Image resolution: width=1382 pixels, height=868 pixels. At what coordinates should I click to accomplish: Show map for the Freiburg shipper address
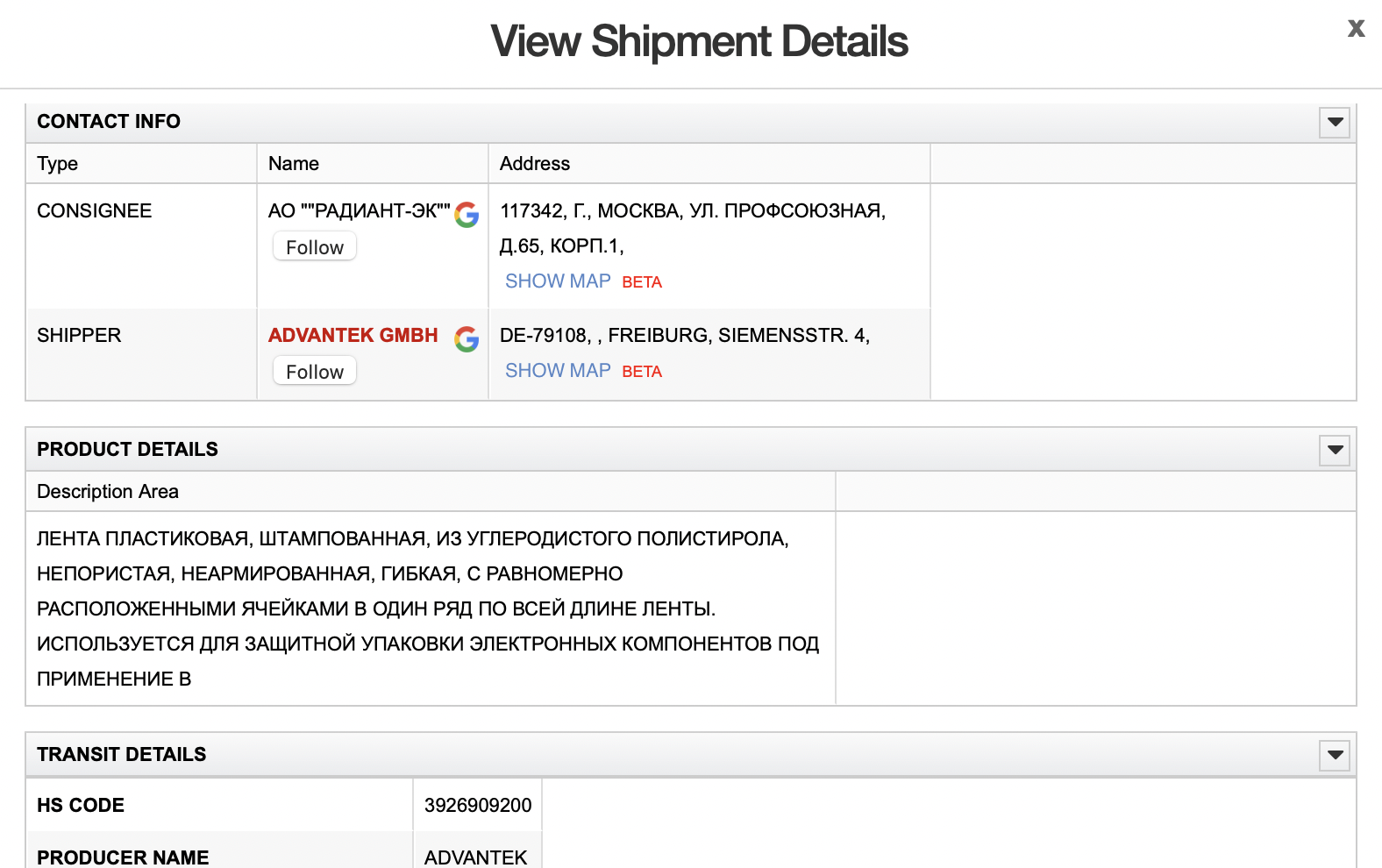pos(558,371)
